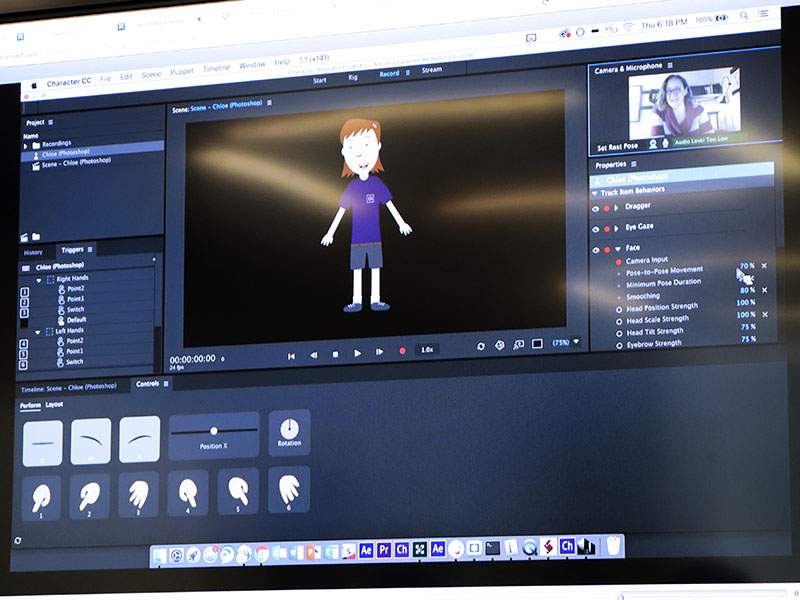
Task: Expand the Dragger behavior
Action: point(616,208)
